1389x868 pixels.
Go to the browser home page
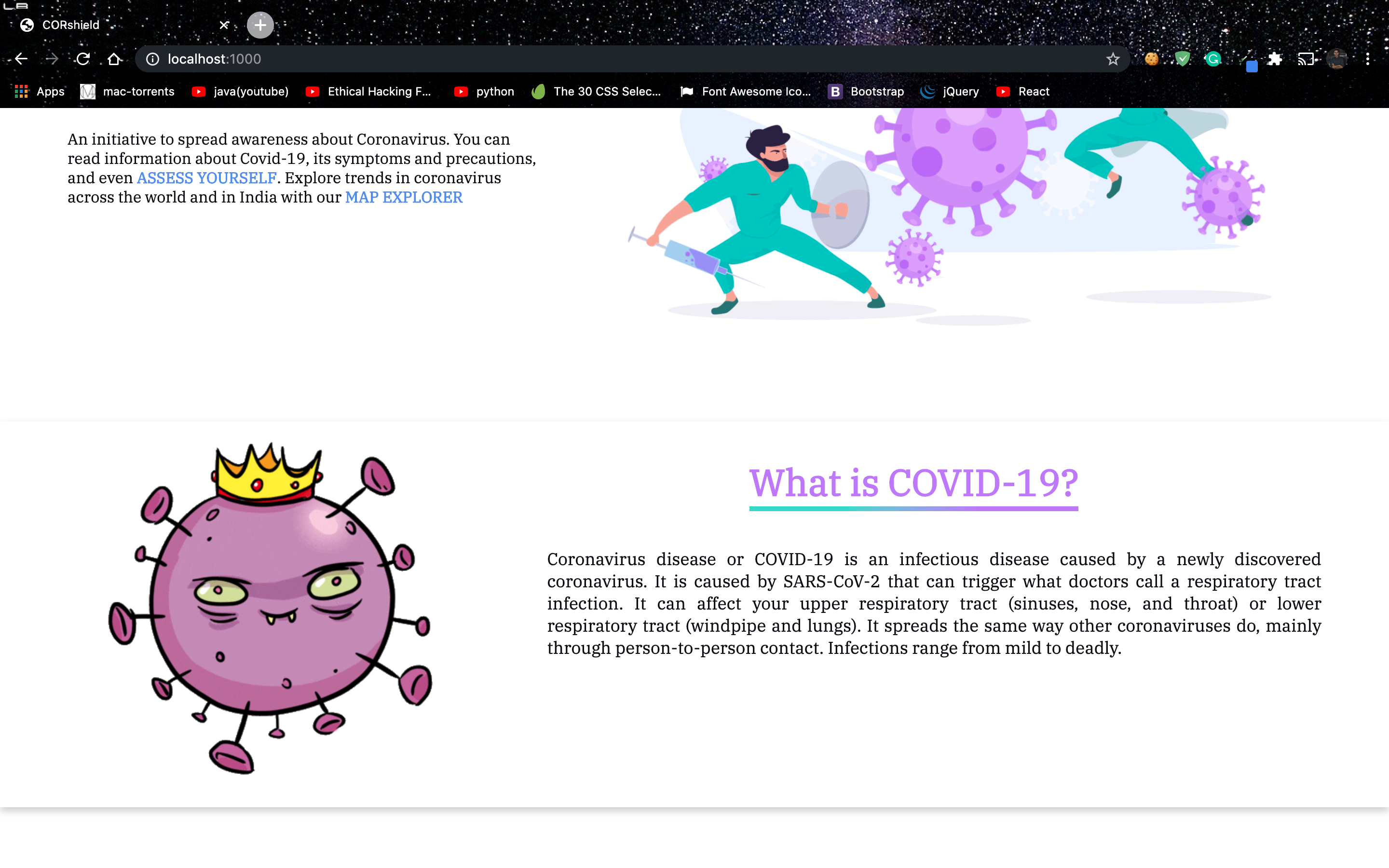tap(114, 59)
